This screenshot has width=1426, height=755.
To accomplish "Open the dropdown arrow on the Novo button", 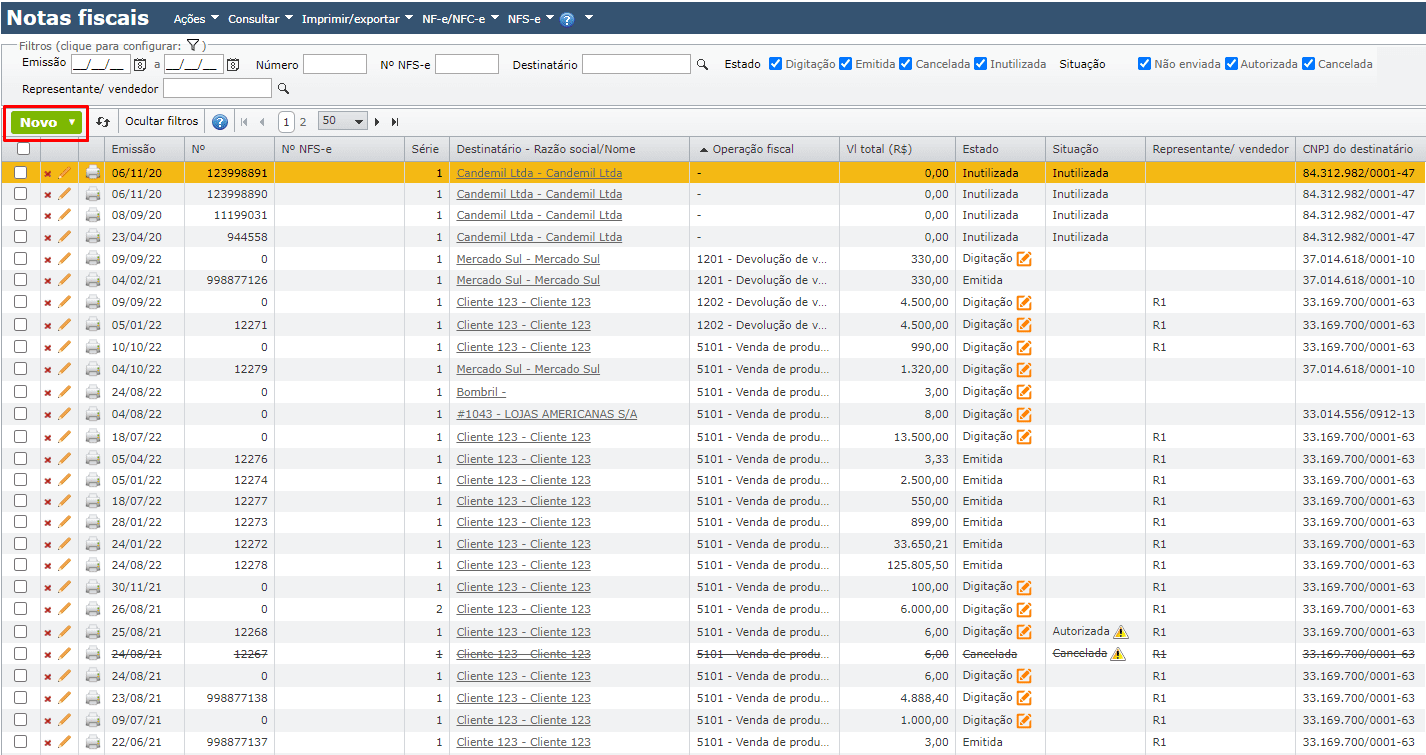I will [72, 122].
